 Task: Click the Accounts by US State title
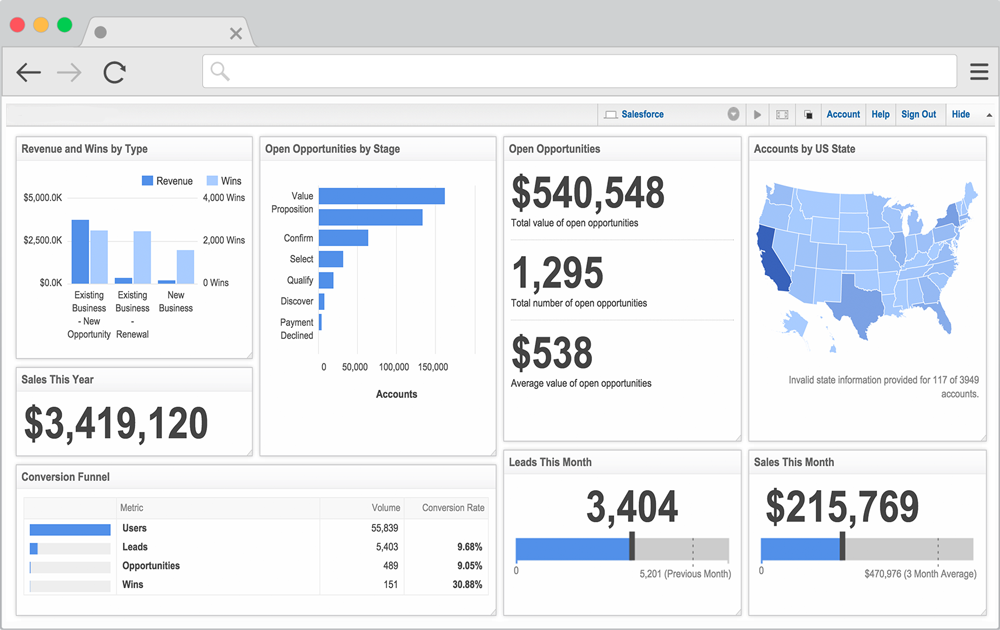pyautogui.click(x=804, y=149)
